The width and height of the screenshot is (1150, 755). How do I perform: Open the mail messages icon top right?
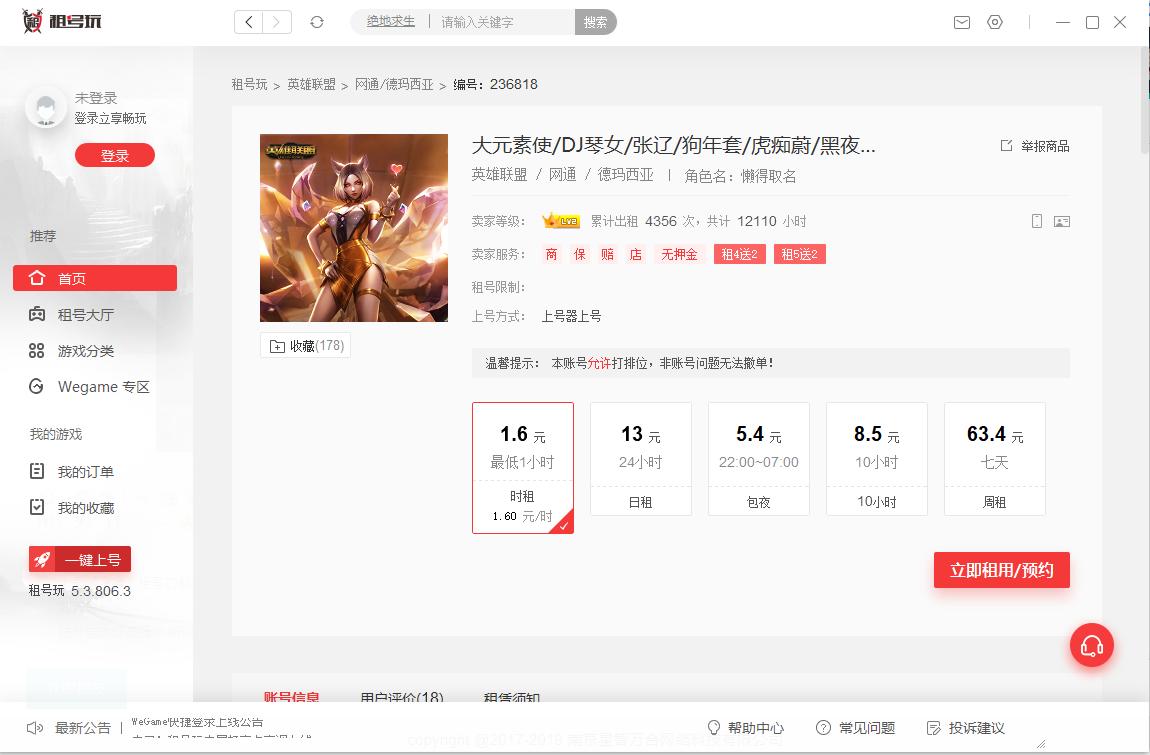[x=961, y=22]
